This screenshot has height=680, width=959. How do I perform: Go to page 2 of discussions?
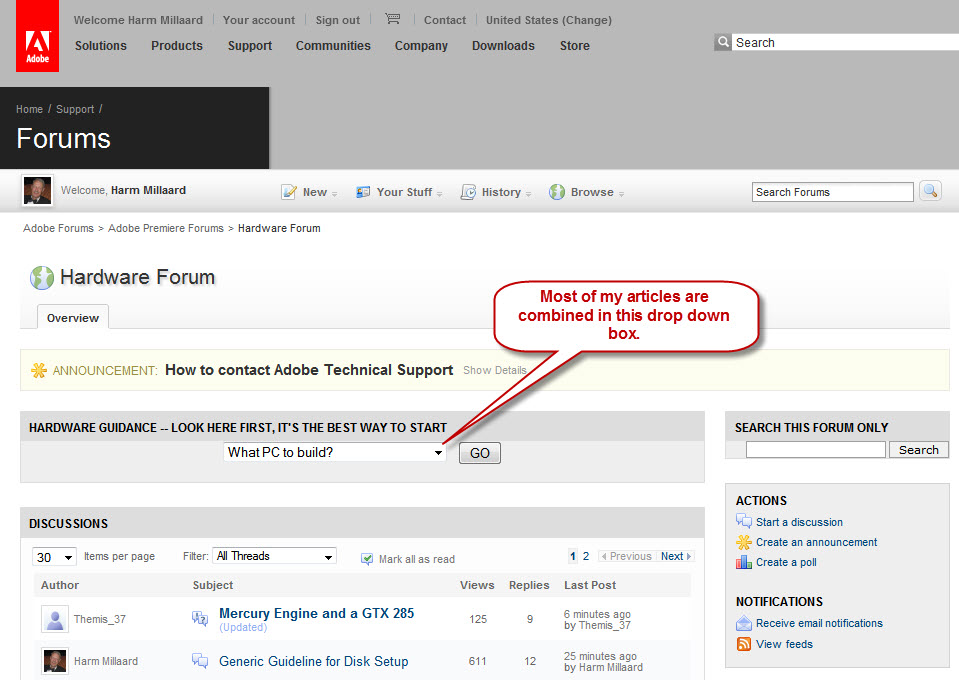(585, 556)
